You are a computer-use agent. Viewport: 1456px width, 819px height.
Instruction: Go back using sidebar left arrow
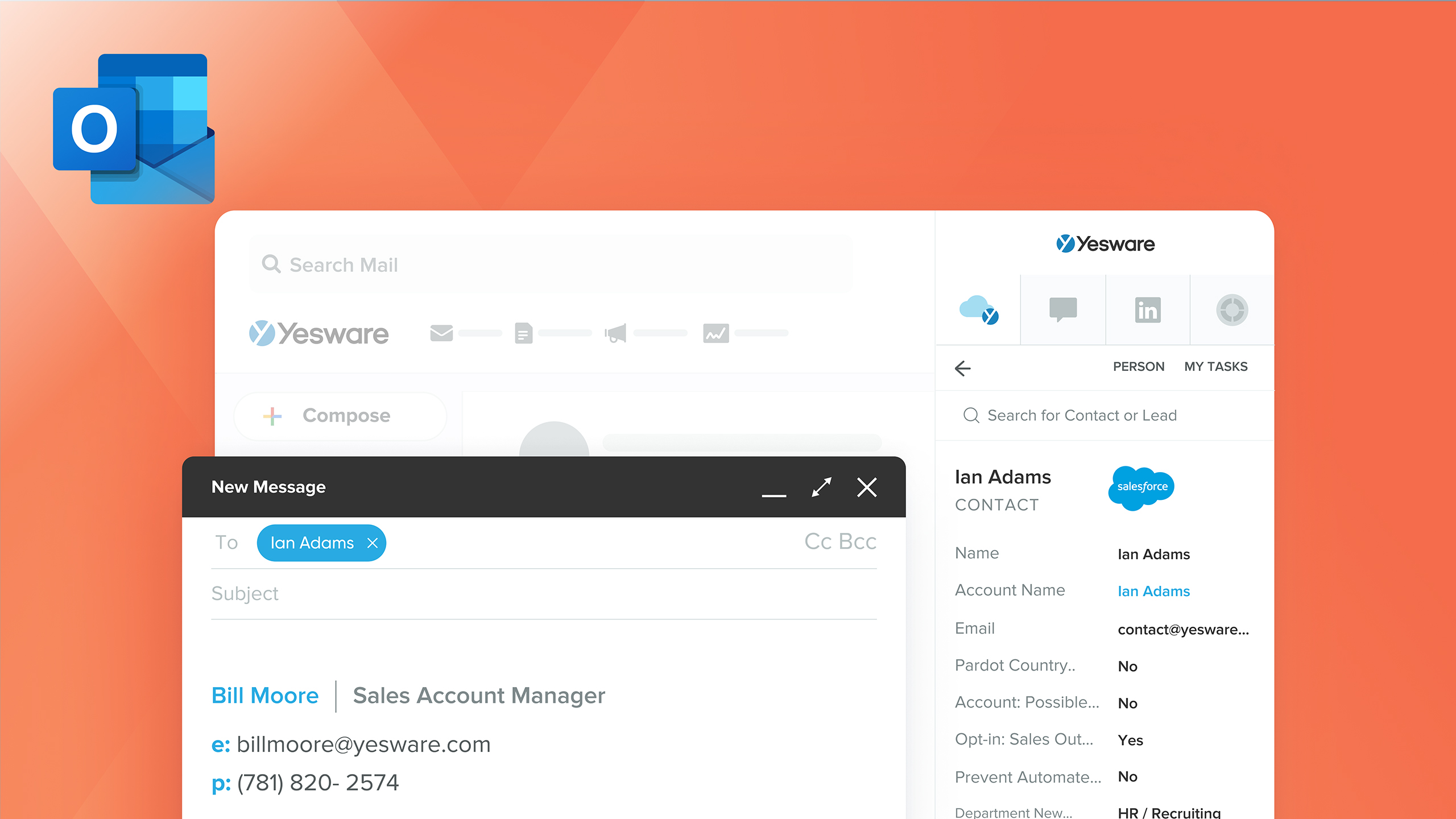coord(963,368)
